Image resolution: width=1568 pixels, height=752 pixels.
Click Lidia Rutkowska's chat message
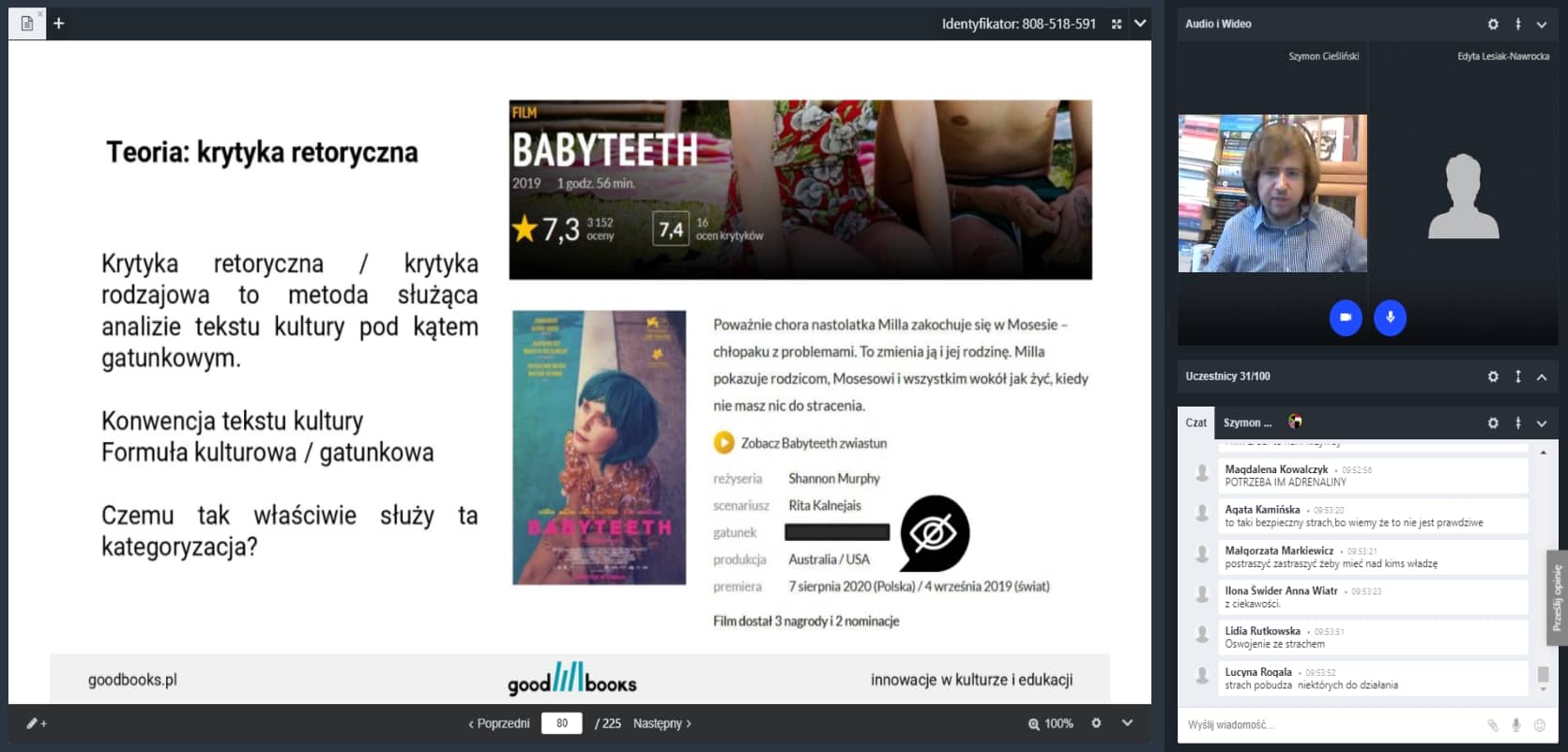[x=1373, y=637]
